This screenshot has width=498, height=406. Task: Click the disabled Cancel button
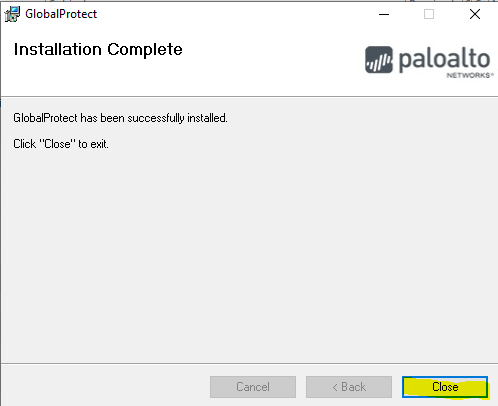click(x=253, y=387)
